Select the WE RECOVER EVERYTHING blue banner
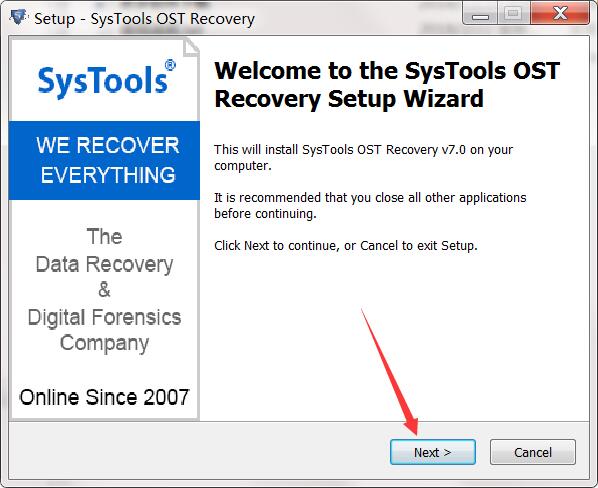Viewport: 598px width, 488px height. click(104, 161)
